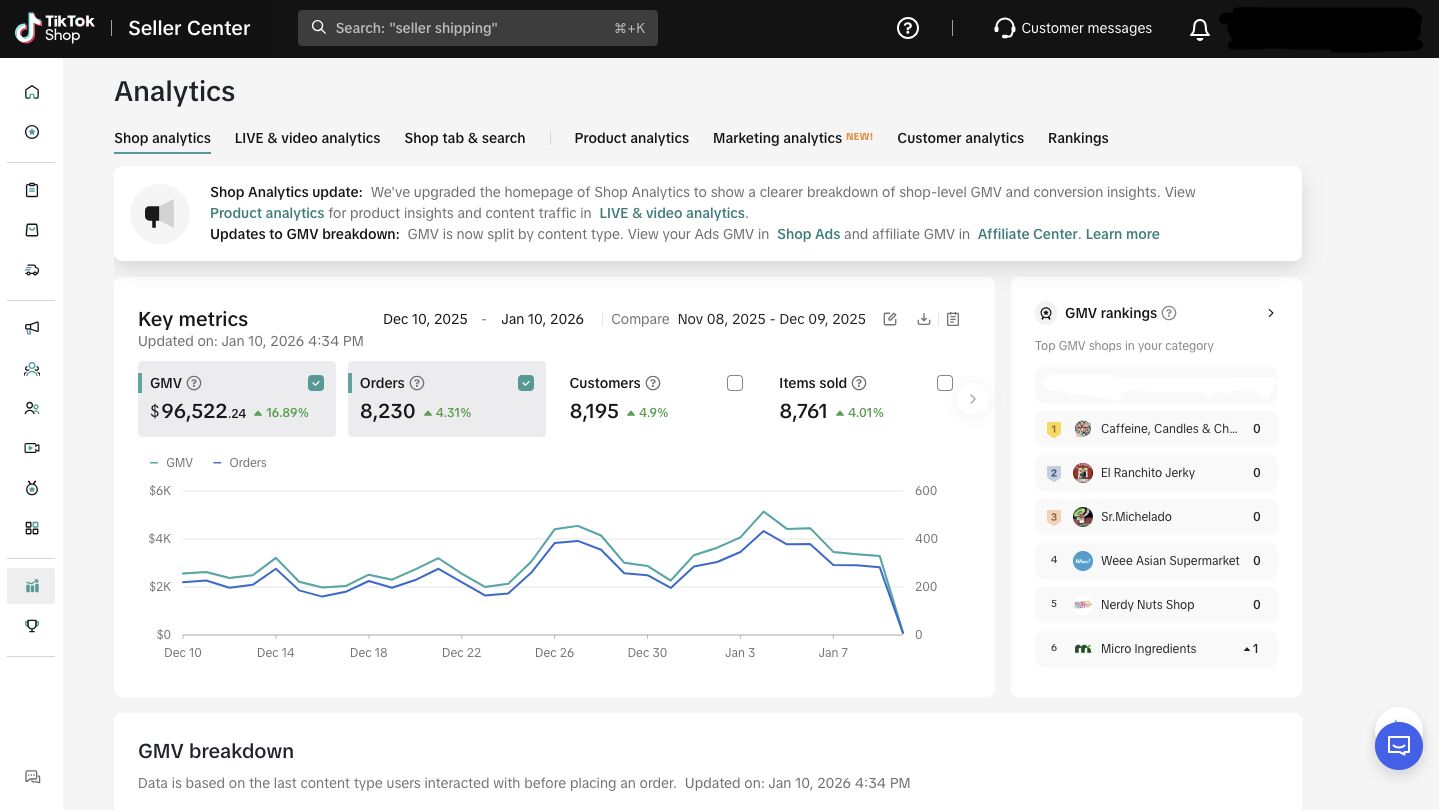Toggle the GMV series in chart legend
1439x810 pixels.
coord(171,463)
